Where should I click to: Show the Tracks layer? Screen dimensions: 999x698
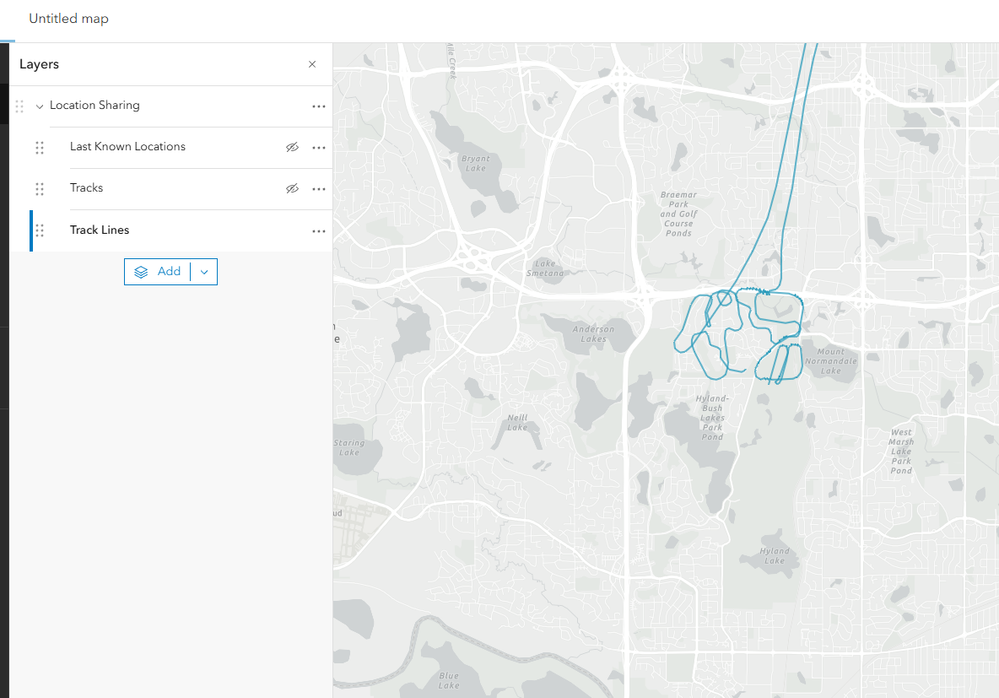[x=292, y=188]
